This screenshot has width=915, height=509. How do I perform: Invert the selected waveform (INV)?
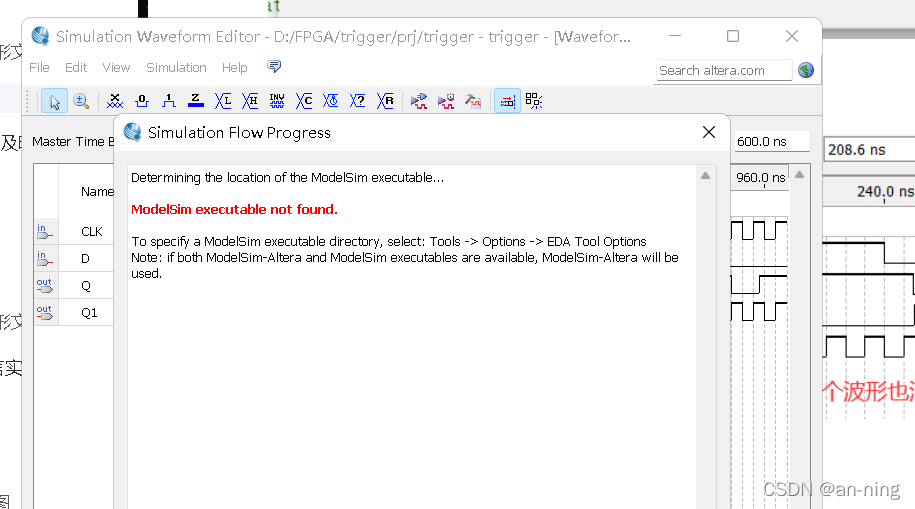click(277, 101)
